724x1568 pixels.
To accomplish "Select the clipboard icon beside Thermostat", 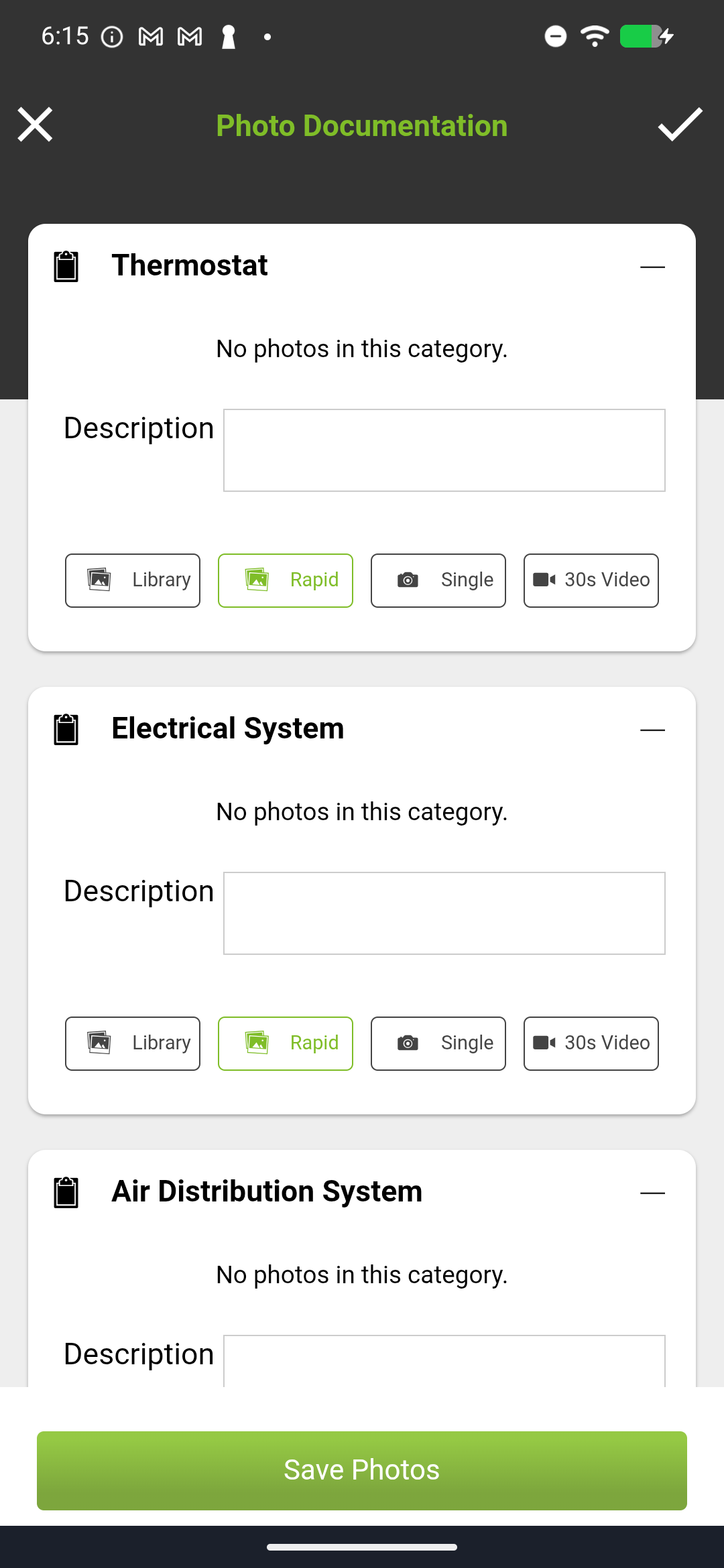I will pyautogui.click(x=66, y=265).
